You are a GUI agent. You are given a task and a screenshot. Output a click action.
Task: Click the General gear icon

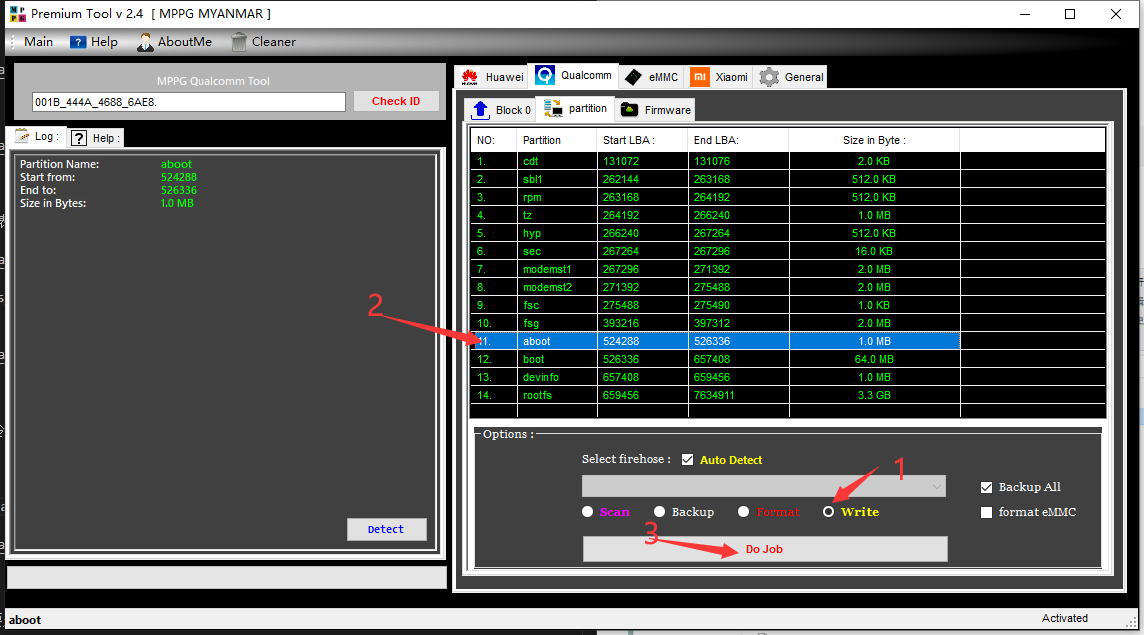tap(769, 77)
